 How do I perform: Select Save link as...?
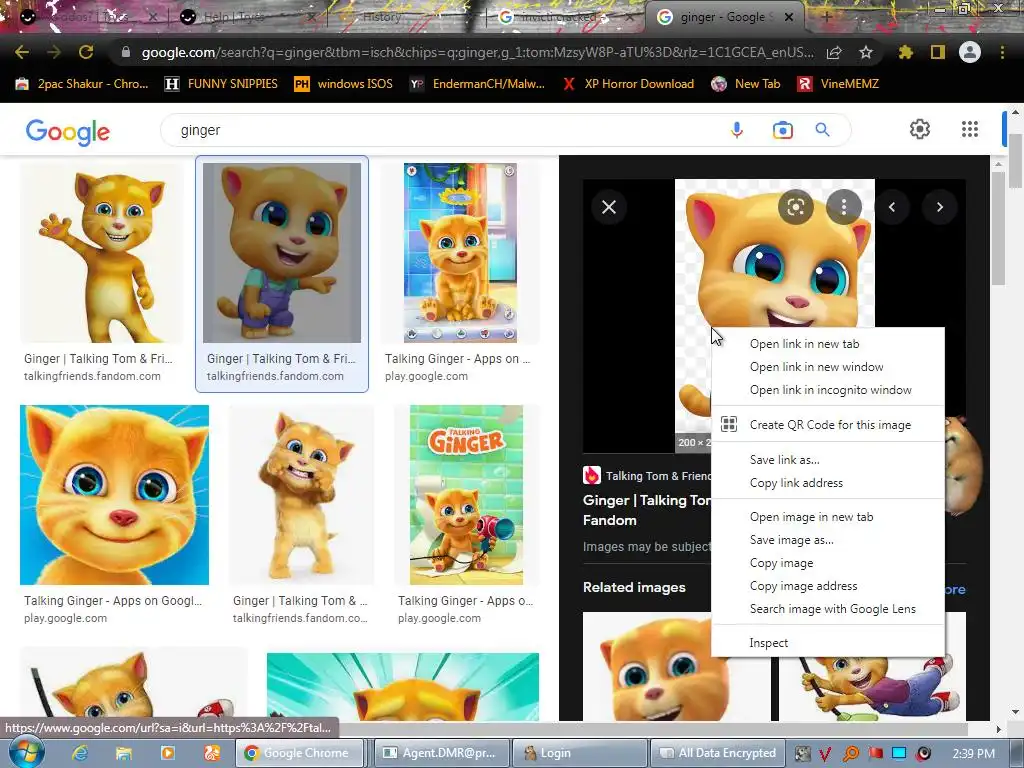[828, 460]
